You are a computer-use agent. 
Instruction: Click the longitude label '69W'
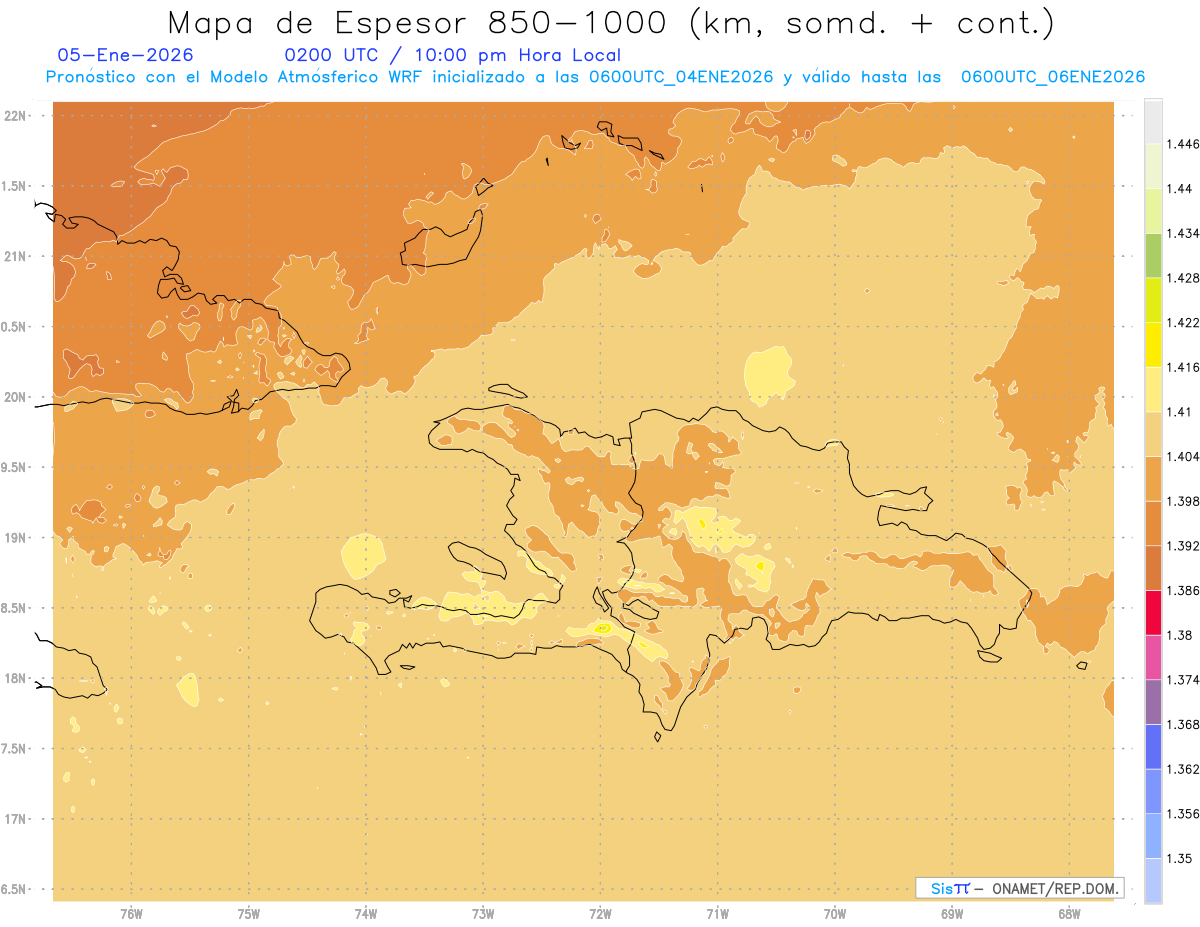[952, 914]
